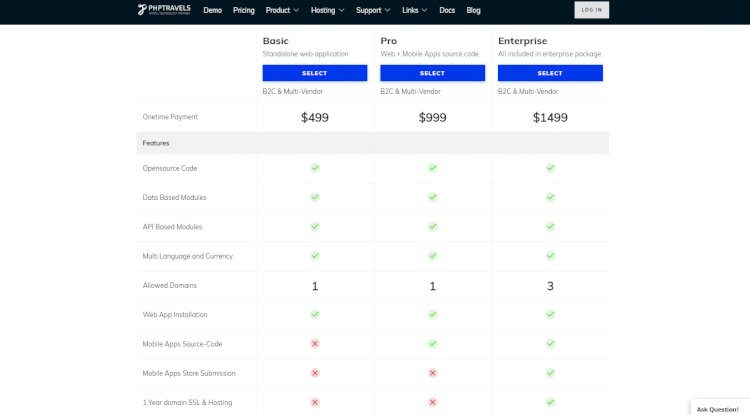The width and height of the screenshot is (750, 415).
Task: Click the Web App Installation label
Action: (175, 315)
